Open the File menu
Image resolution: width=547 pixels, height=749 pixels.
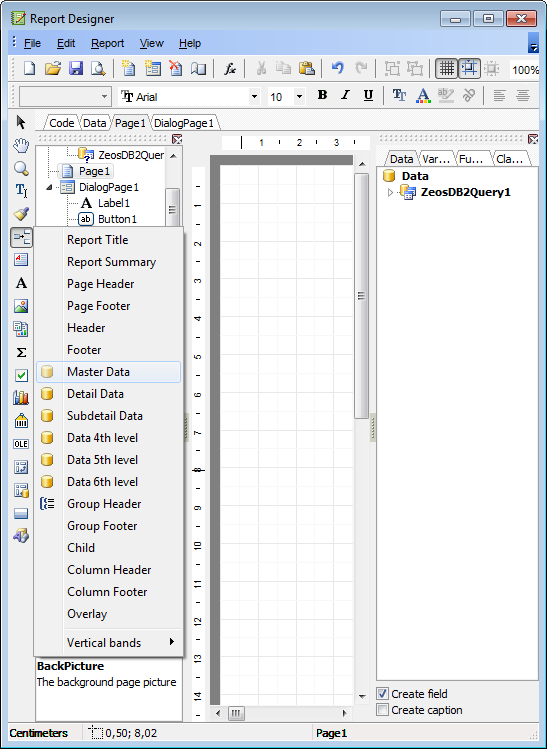point(32,43)
